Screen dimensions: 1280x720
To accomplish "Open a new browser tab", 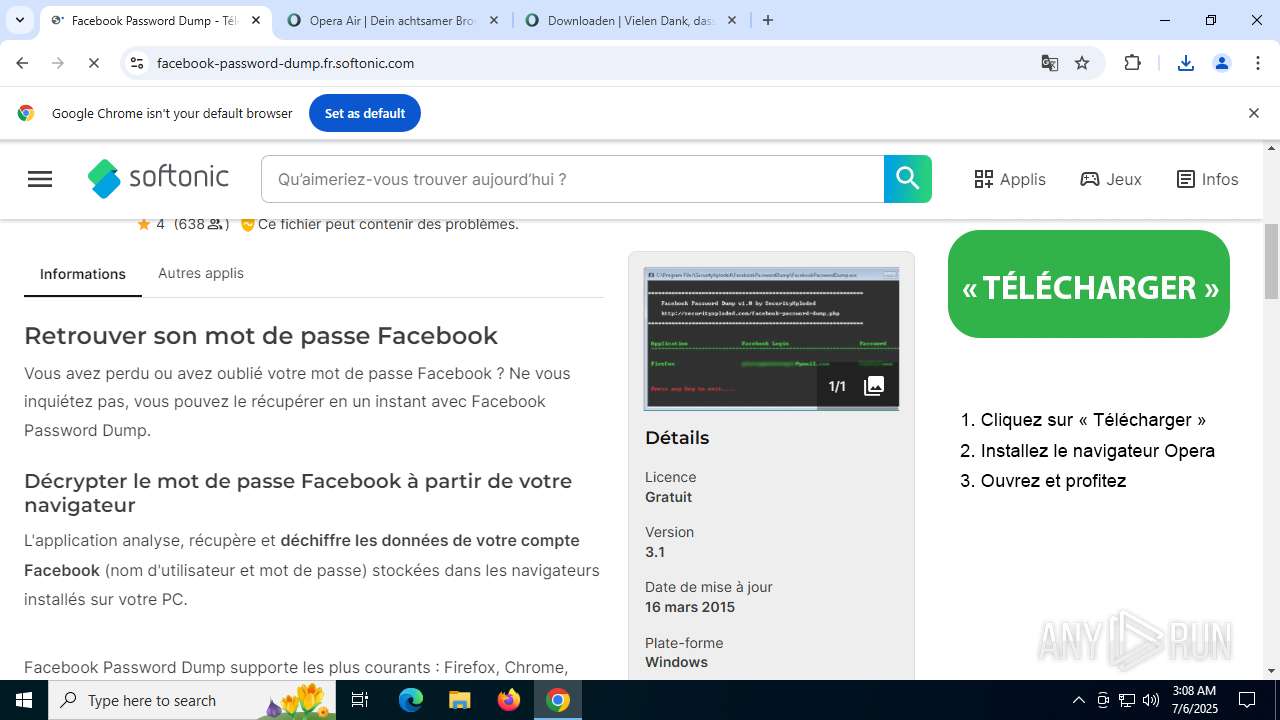I will 768,20.
